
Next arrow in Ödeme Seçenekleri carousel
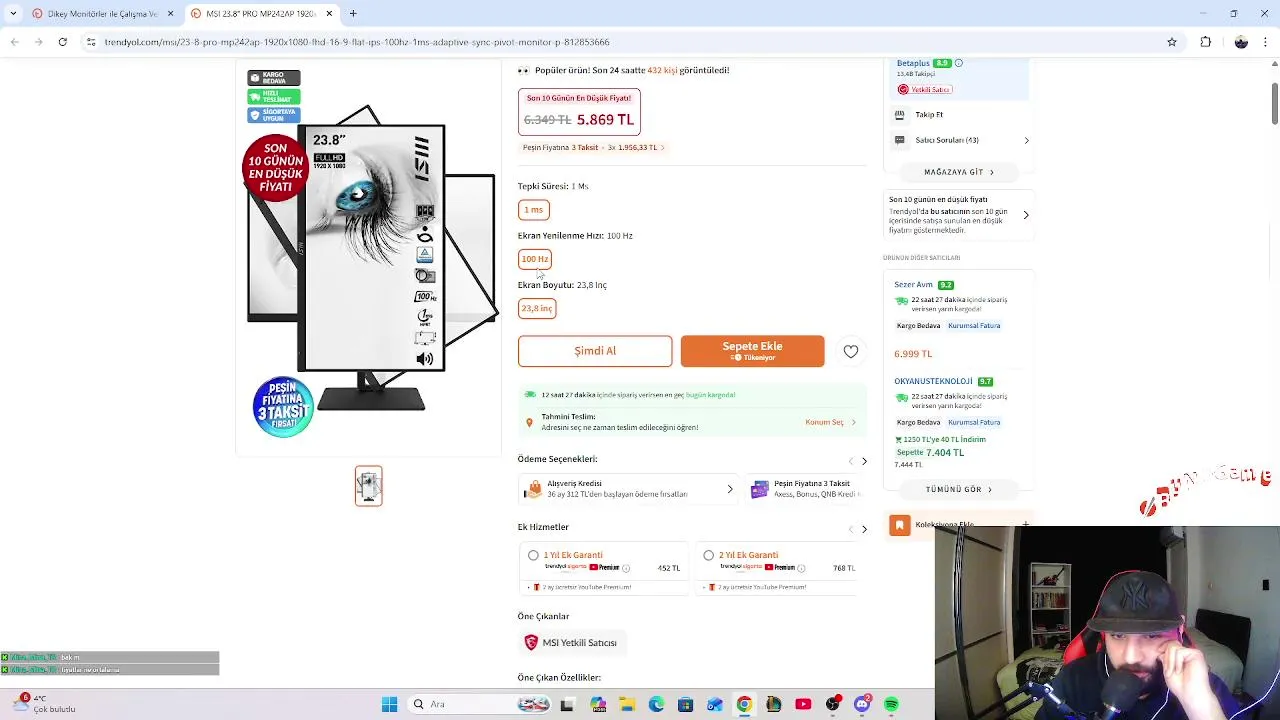(864, 461)
